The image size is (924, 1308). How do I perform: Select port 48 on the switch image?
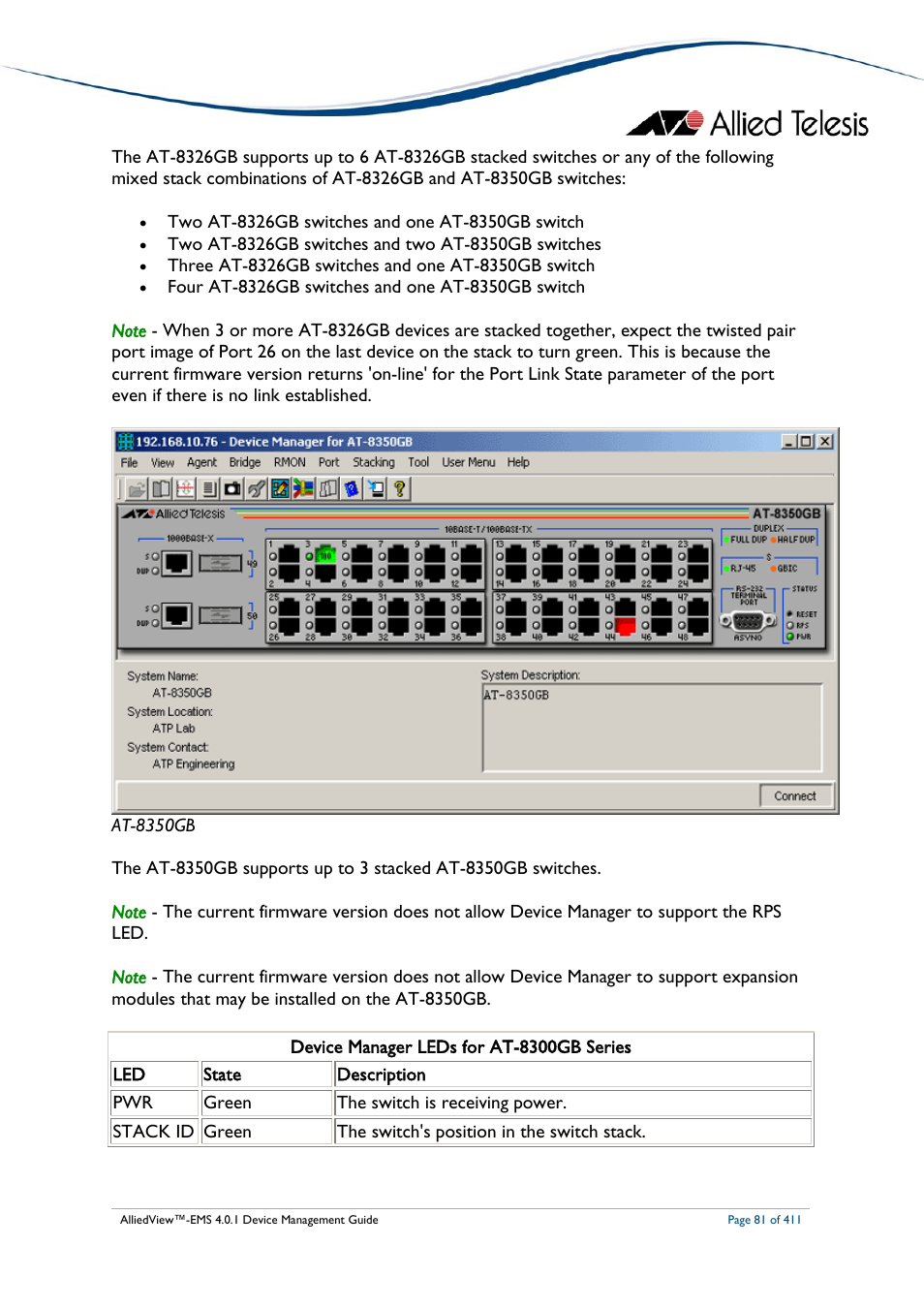699,625
